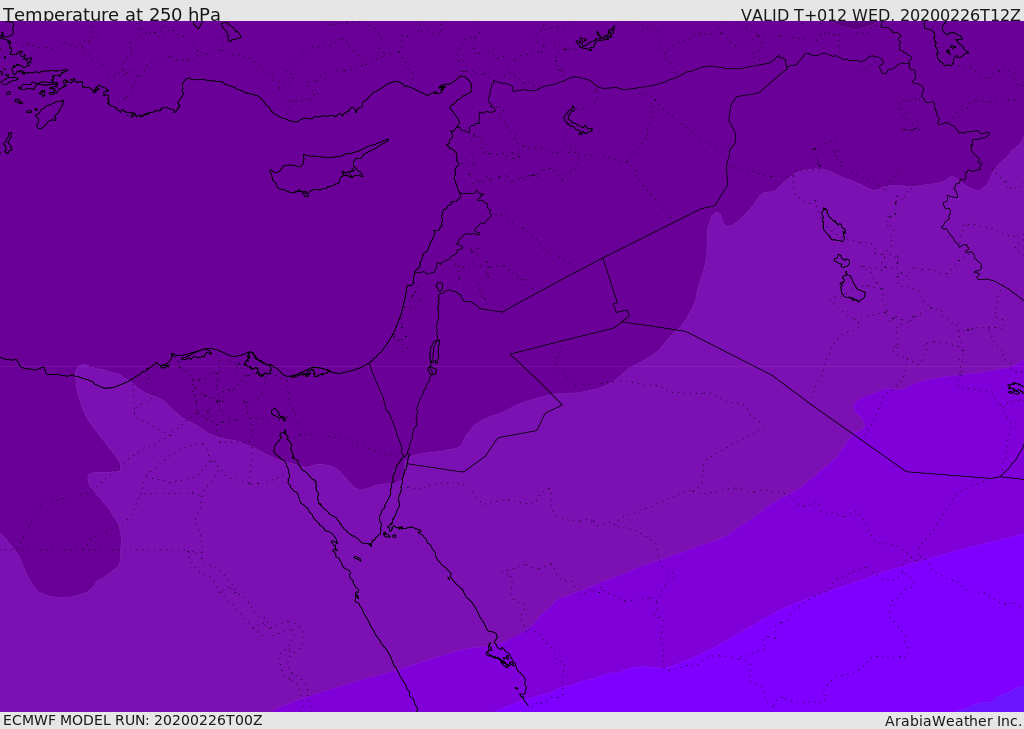Select Lake Razzaza, the southernmost Iraqi lake
1024x729 pixels.
click(852, 287)
